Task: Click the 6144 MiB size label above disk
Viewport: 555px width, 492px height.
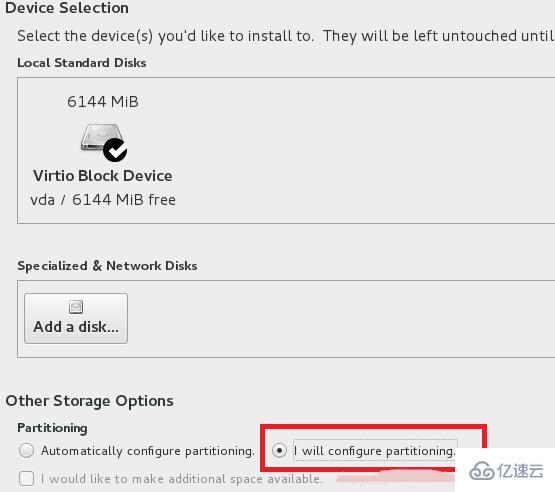Action: pyautogui.click(x=103, y=102)
